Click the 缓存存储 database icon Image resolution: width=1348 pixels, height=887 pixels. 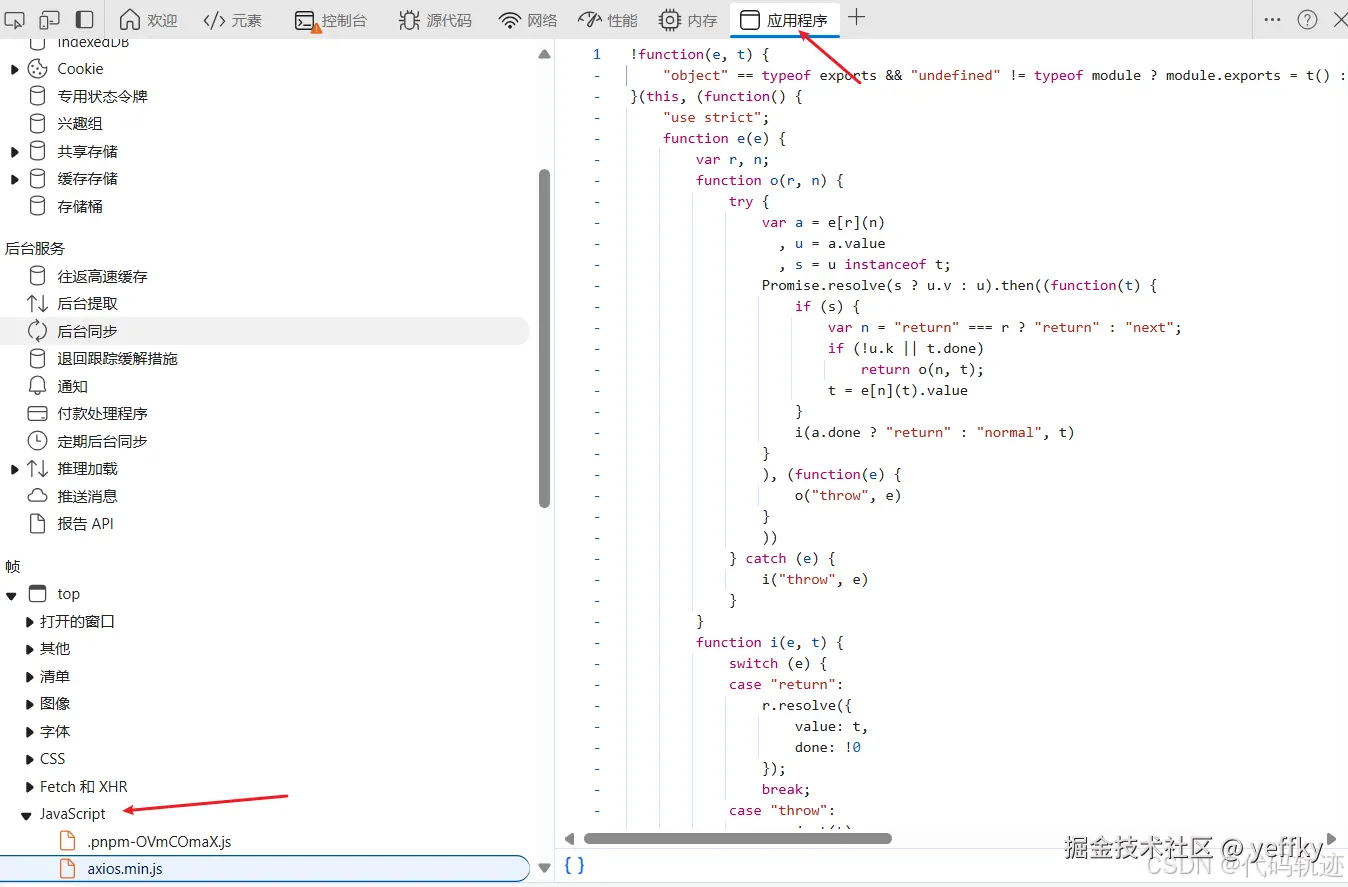[x=37, y=179]
